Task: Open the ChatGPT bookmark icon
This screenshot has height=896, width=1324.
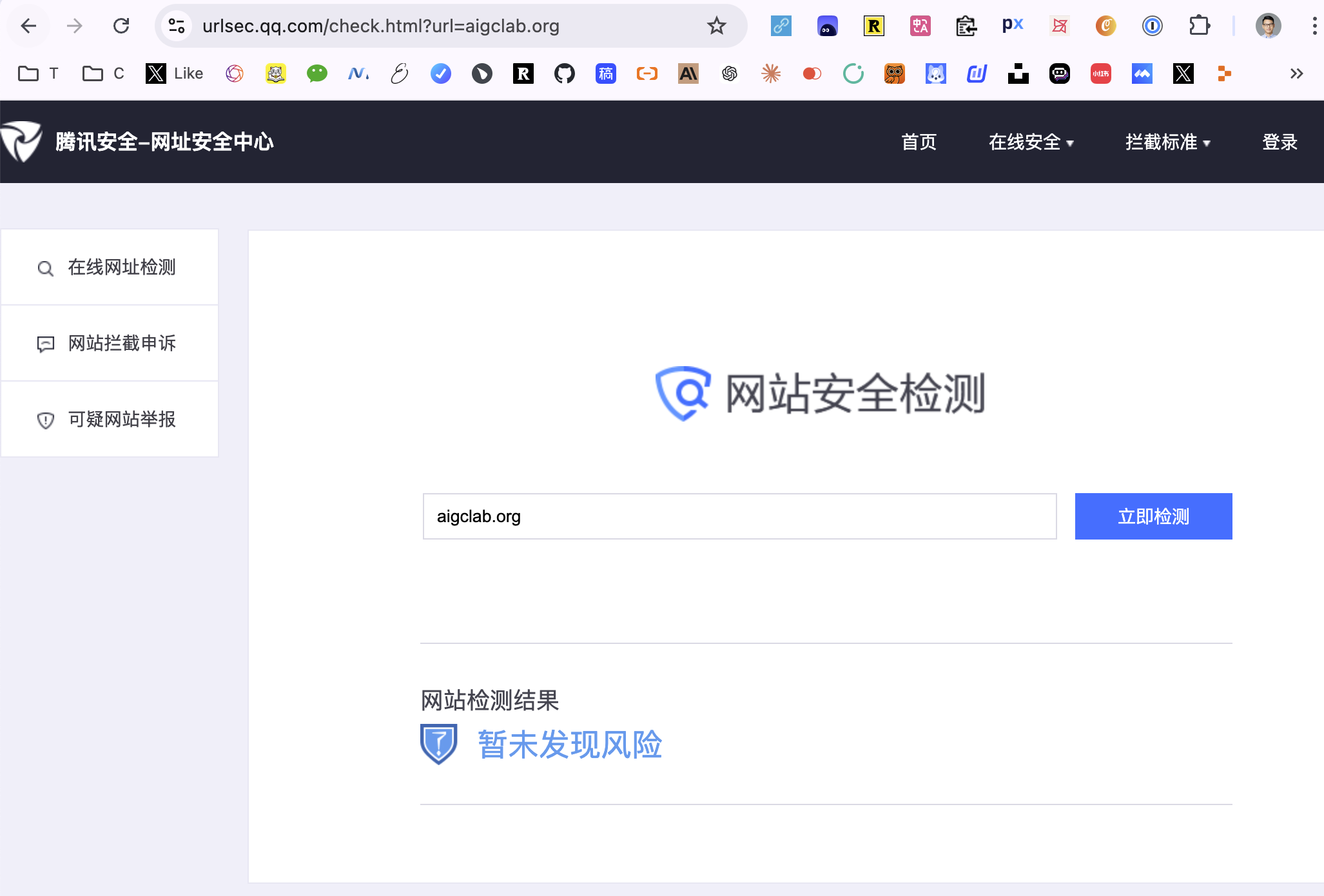Action: click(729, 73)
